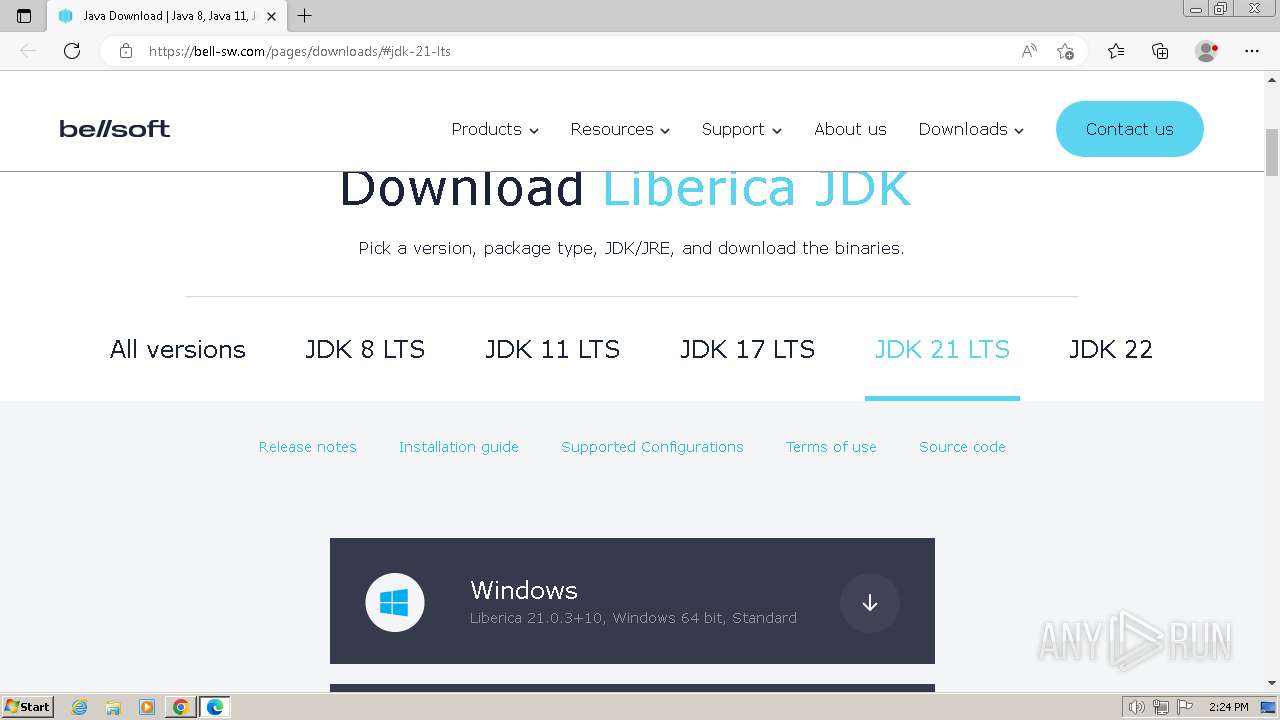The height and width of the screenshot is (720, 1280).
Task: Click the Windows logo icon in download card
Action: pos(395,602)
